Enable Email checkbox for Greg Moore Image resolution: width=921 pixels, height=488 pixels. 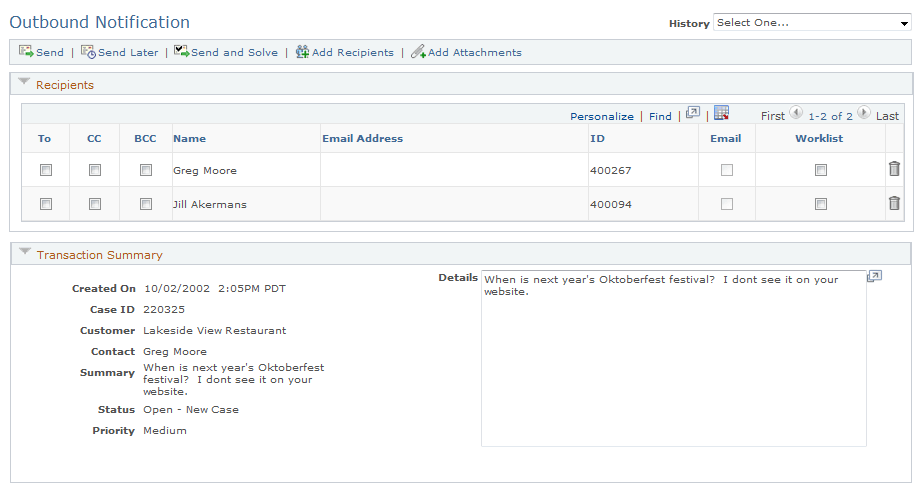tap(727, 170)
